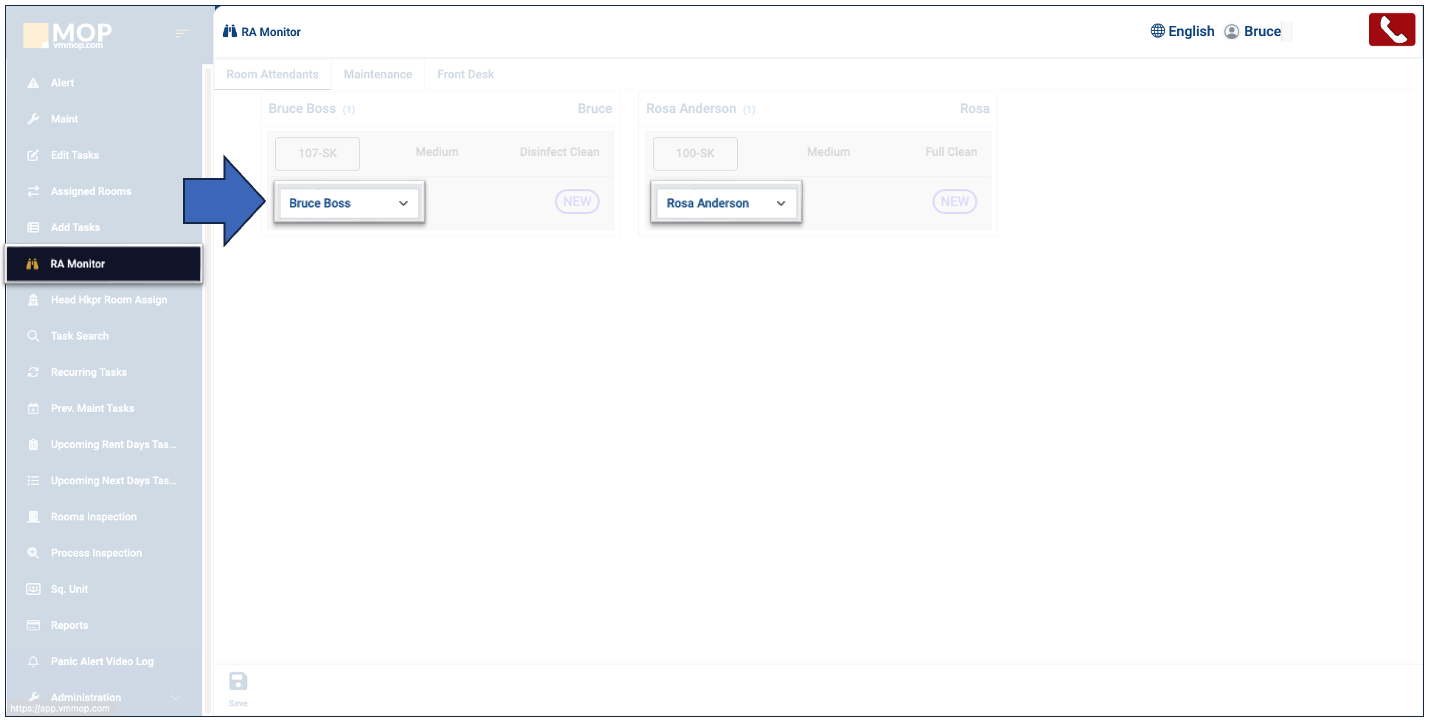Switch to the Maintenance tab

click(377, 74)
